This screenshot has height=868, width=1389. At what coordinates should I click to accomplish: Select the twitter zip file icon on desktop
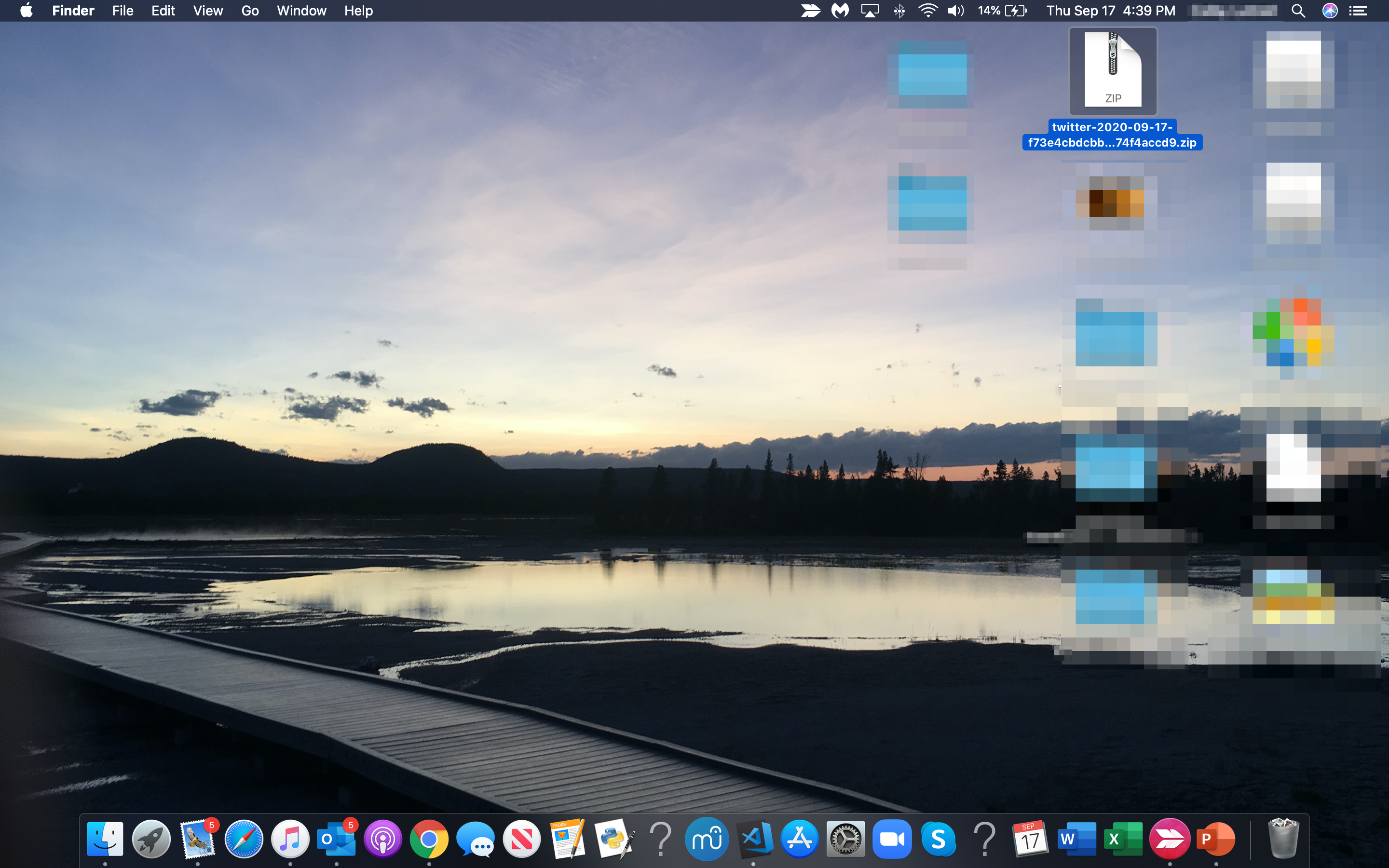pyautogui.click(x=1113, y=70)
